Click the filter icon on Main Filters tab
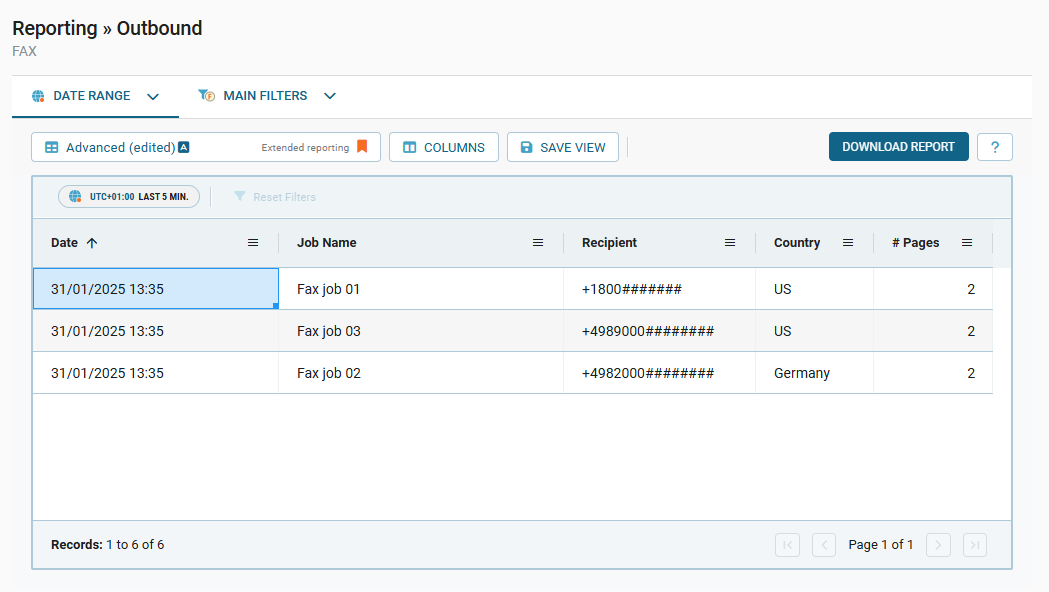 coord(207,95)
